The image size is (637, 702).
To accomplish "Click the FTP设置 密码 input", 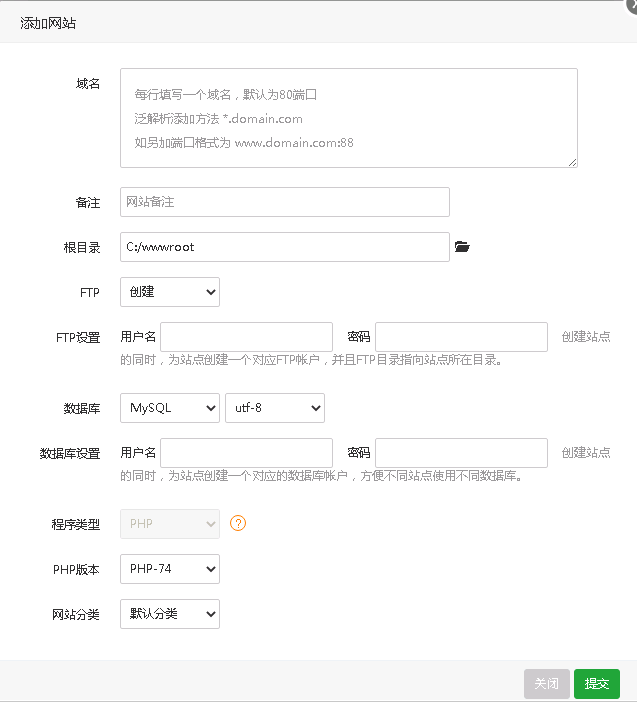I will (461, 337).
